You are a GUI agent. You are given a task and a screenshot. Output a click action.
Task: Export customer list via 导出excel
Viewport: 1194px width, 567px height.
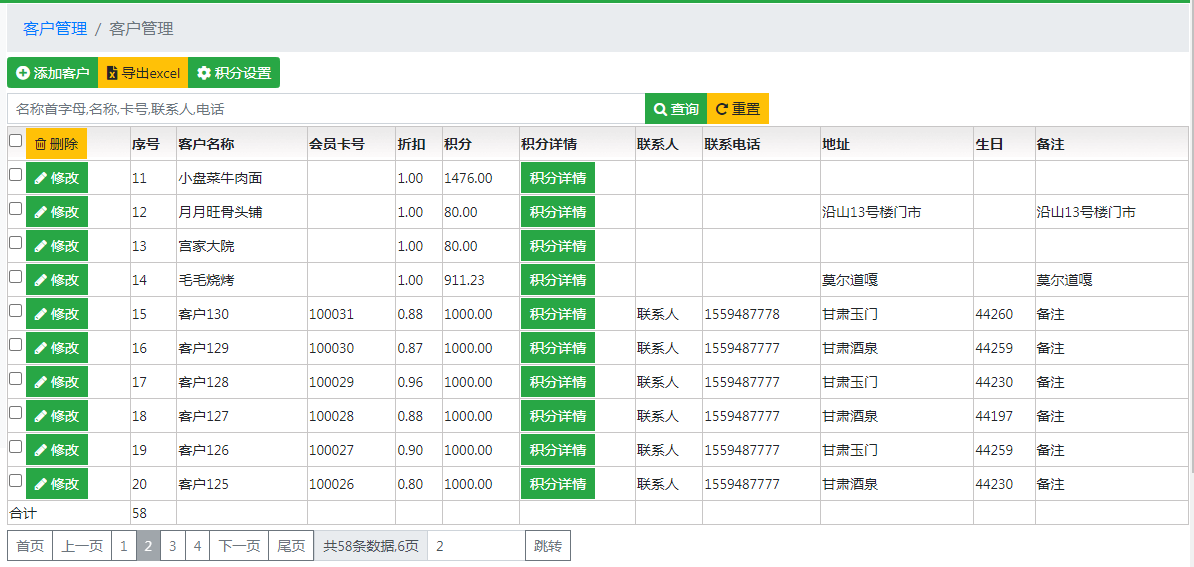143,73
